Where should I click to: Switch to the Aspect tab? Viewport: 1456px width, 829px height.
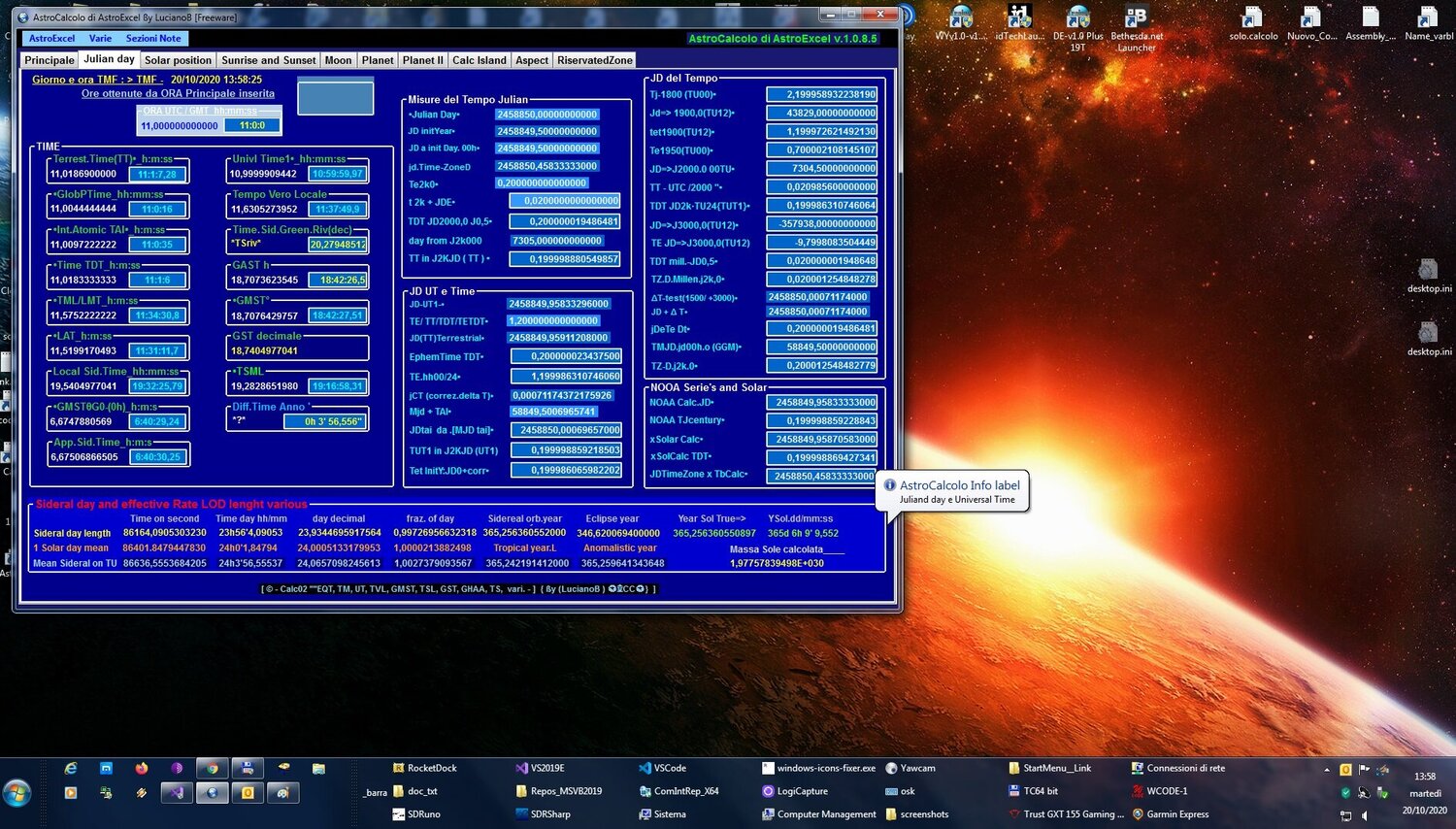(x=532, y=60)
